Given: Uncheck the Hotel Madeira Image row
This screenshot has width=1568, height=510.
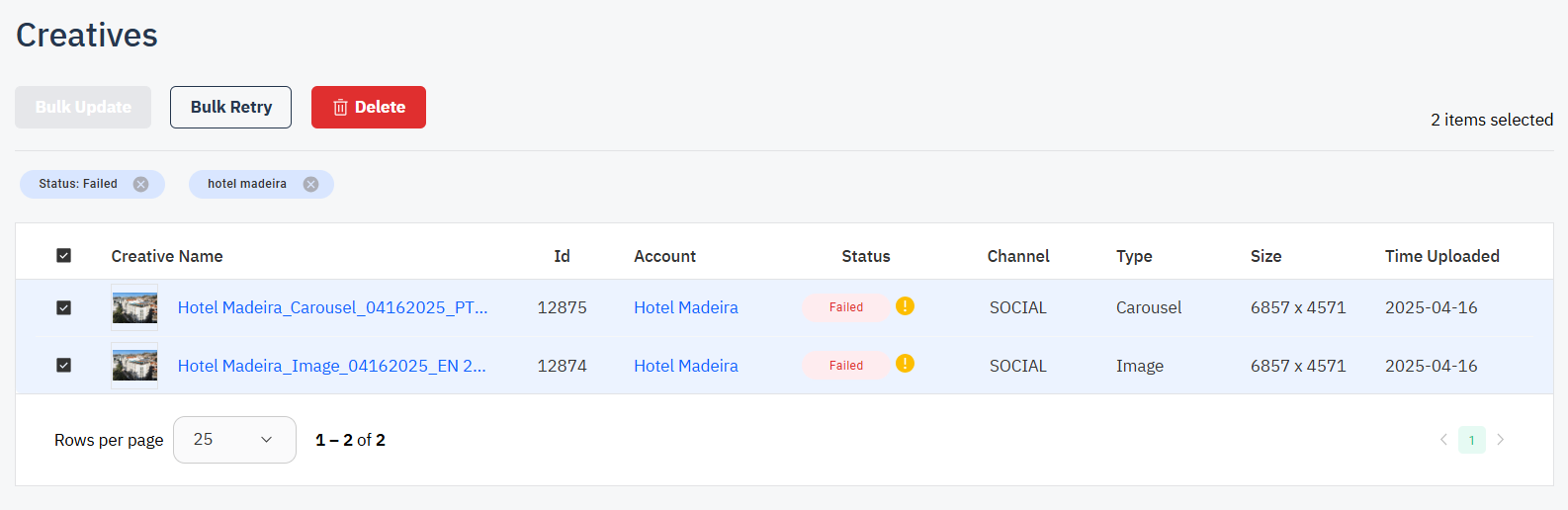Looking at the screenshot, I should (64, 366).
